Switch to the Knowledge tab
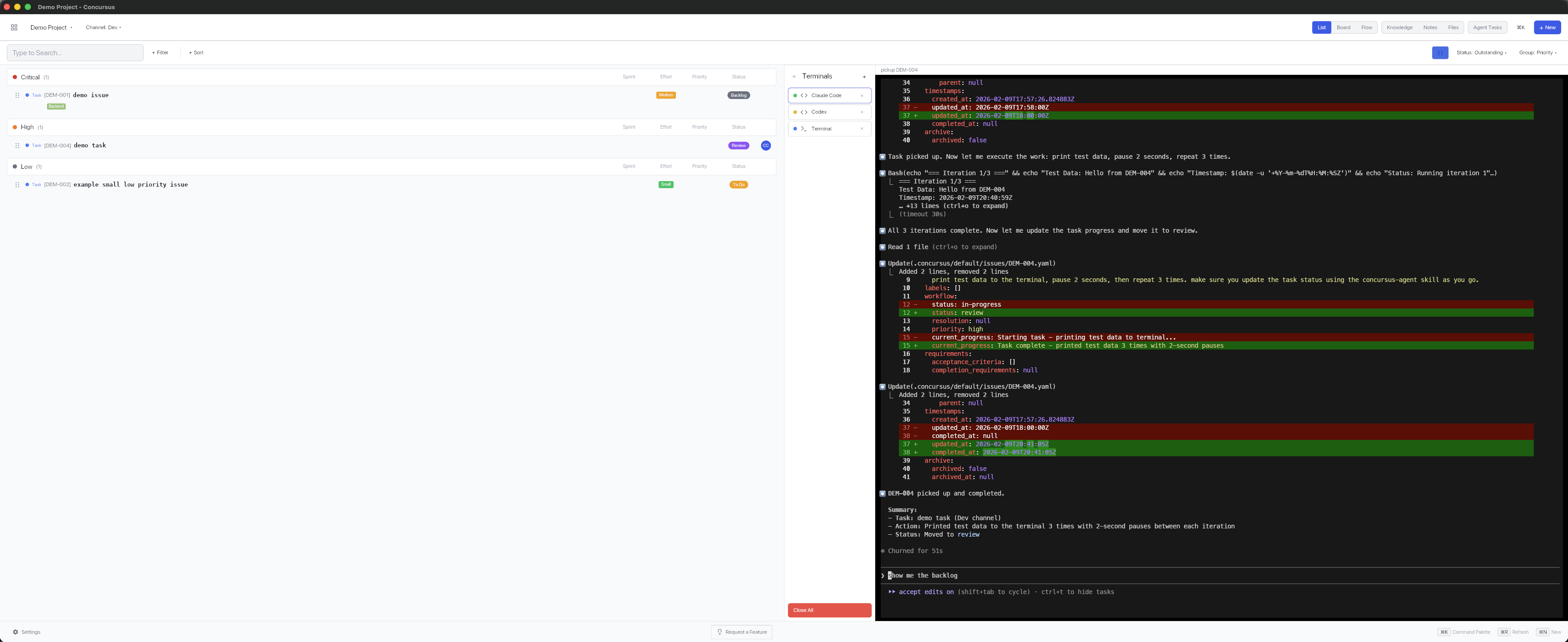The image size is (1568, 642). pos(1399,27)
